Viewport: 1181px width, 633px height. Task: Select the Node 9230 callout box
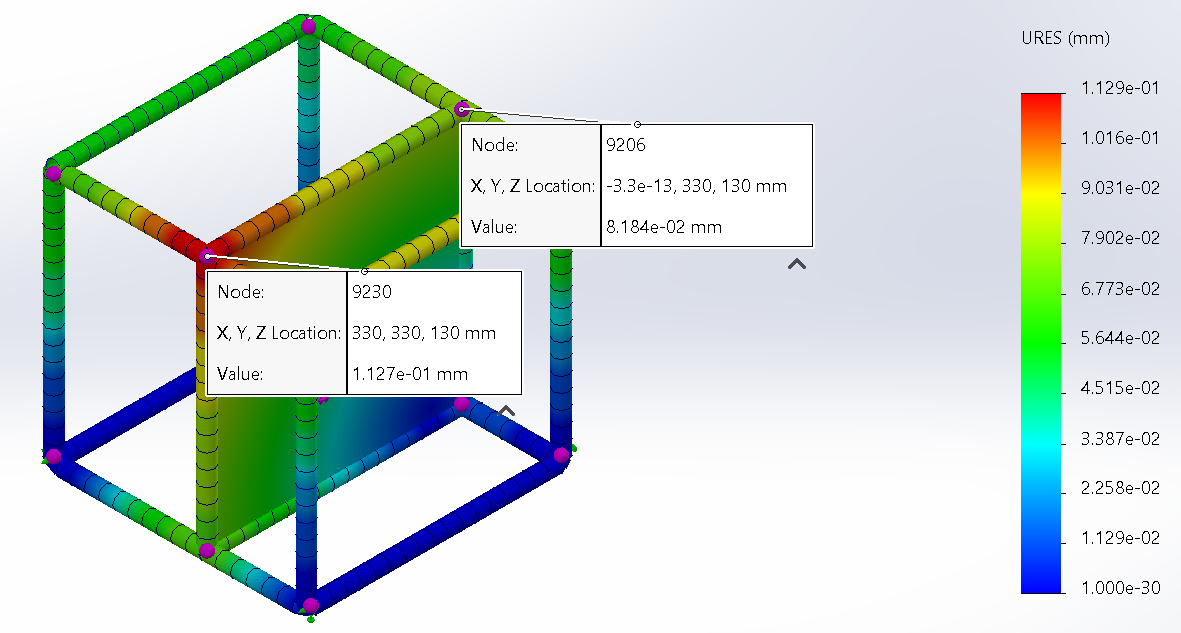pyautogui.click(x=365, y=332)
